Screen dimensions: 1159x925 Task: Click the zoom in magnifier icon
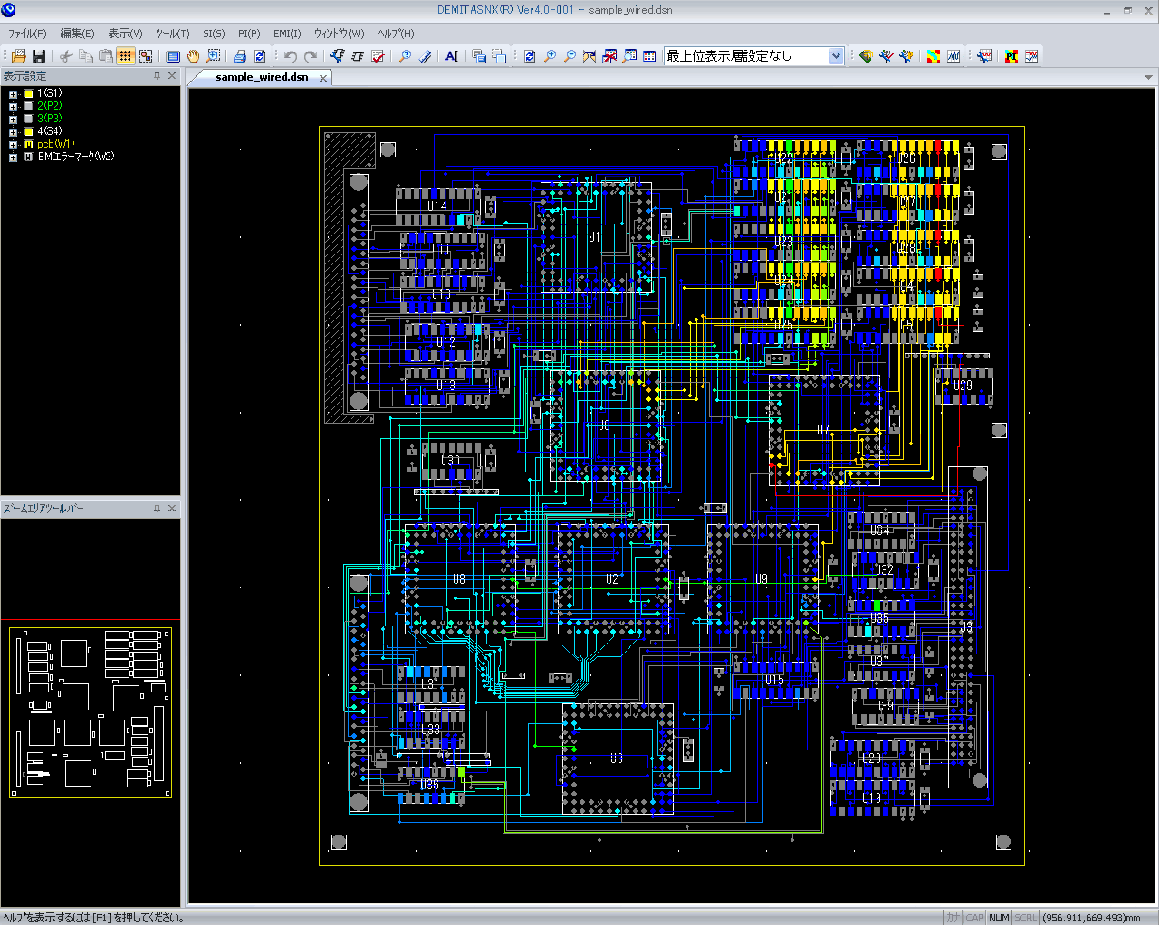coord(550,56)
